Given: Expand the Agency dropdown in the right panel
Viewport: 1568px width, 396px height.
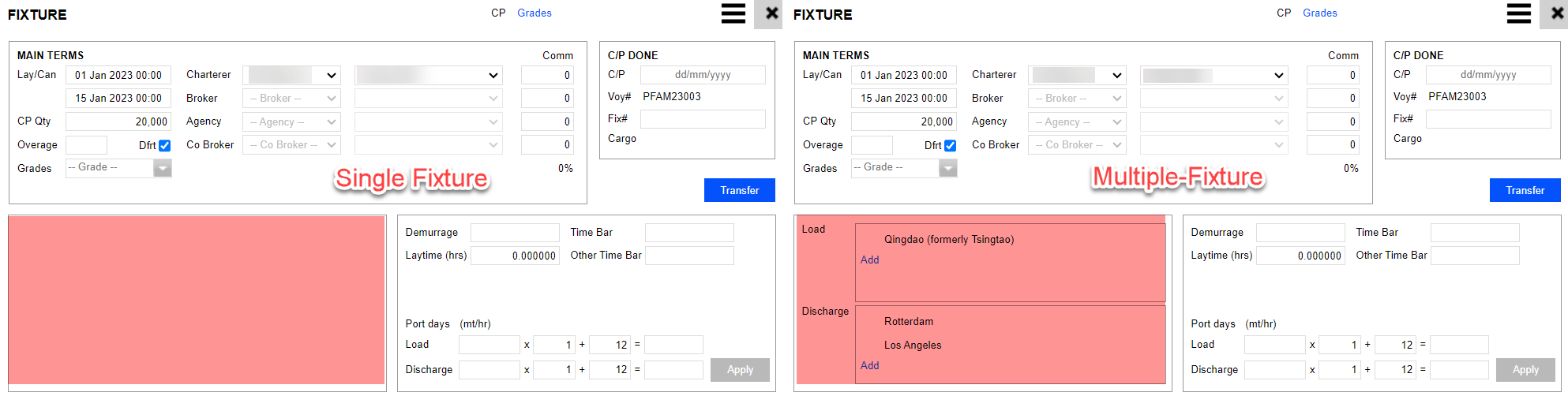Looking at the screenshot, I should (1077, 122).
